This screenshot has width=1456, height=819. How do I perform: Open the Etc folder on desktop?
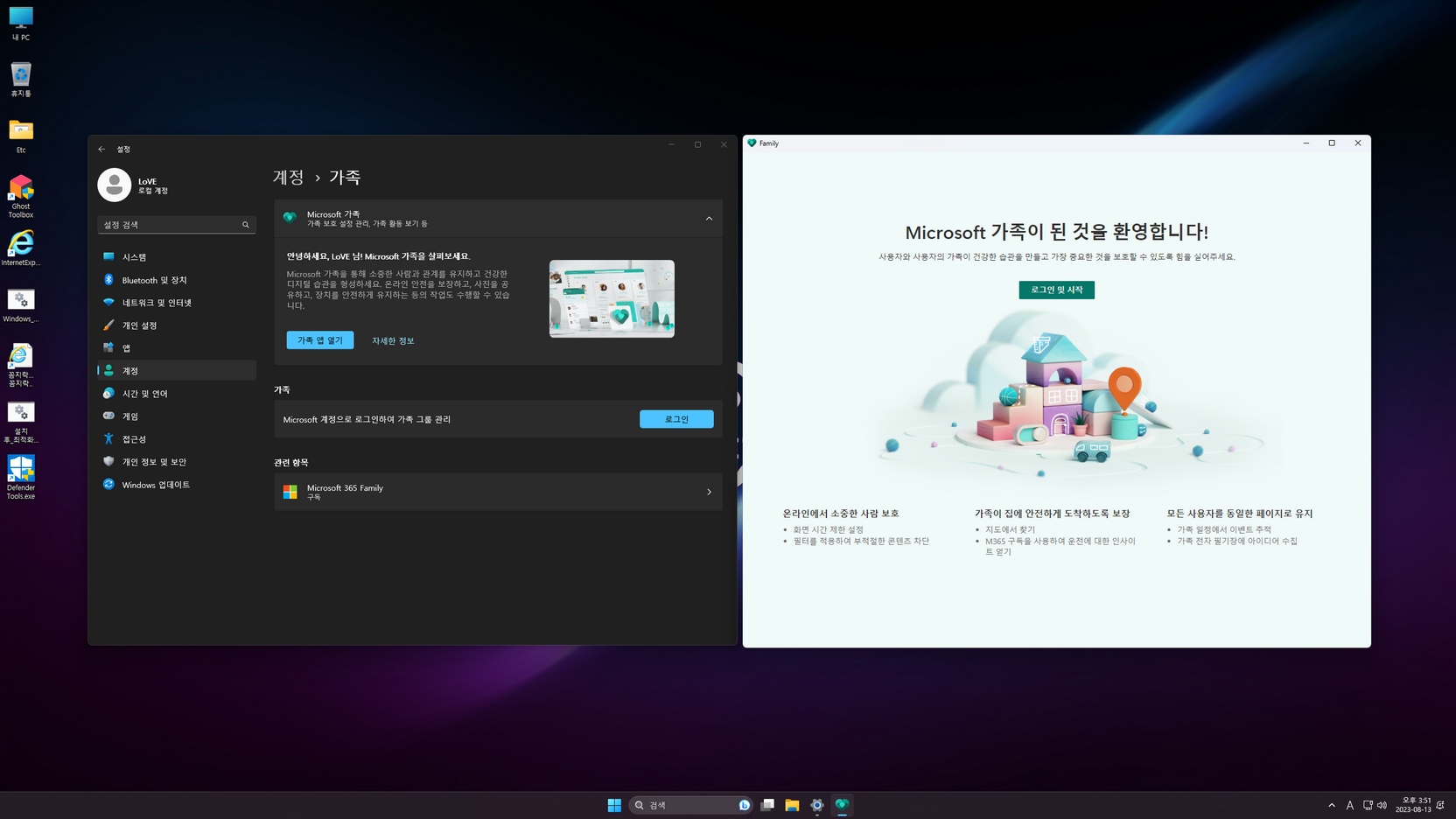[21, 136]
